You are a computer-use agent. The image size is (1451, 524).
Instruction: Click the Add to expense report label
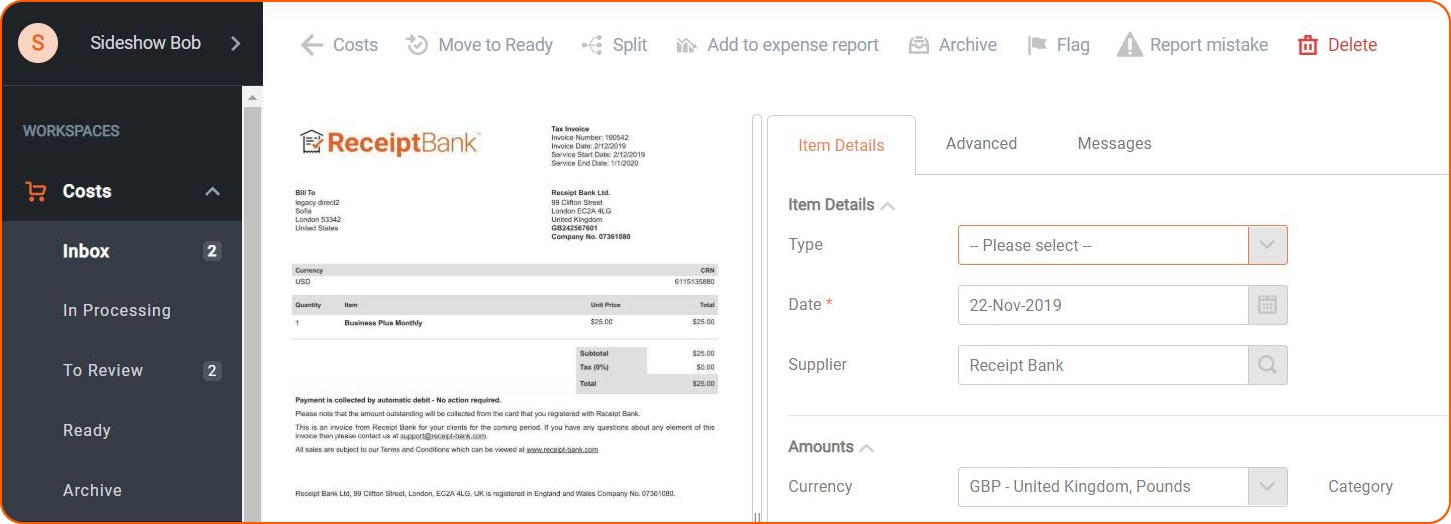[793, 45]
